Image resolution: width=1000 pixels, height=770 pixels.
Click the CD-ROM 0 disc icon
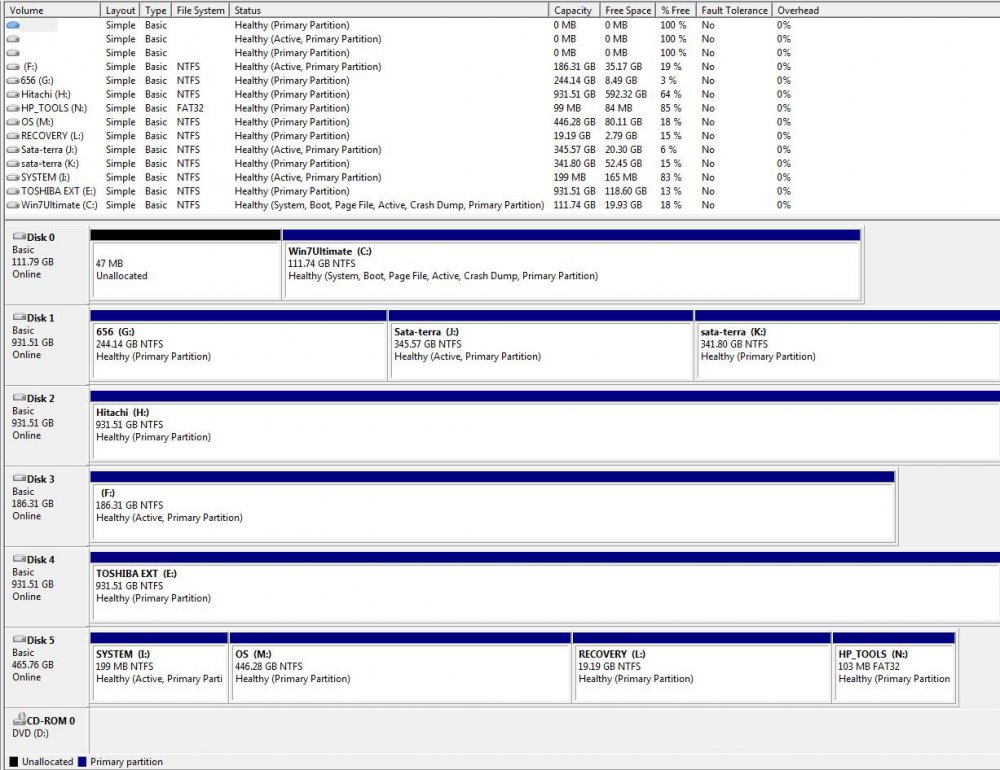point(18,720)
